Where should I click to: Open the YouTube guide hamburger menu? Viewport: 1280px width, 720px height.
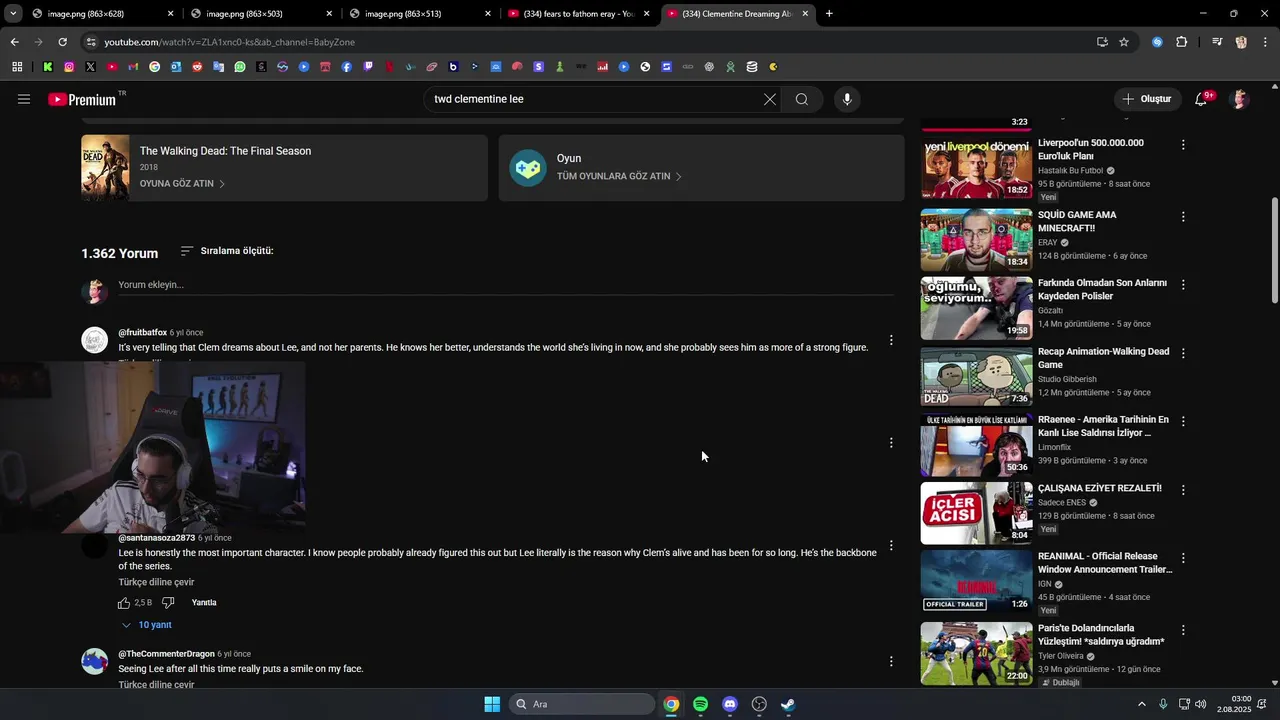(x=24, y=99)
